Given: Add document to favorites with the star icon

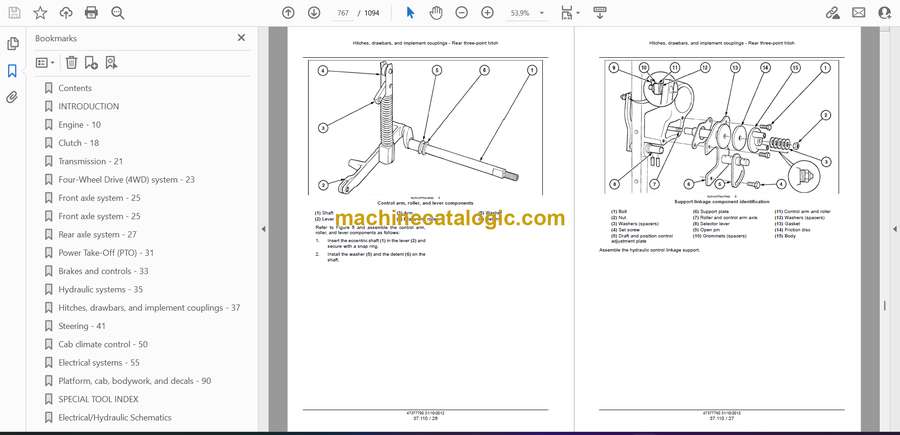Looking at the screenshot, I should [x=40, y=13].
